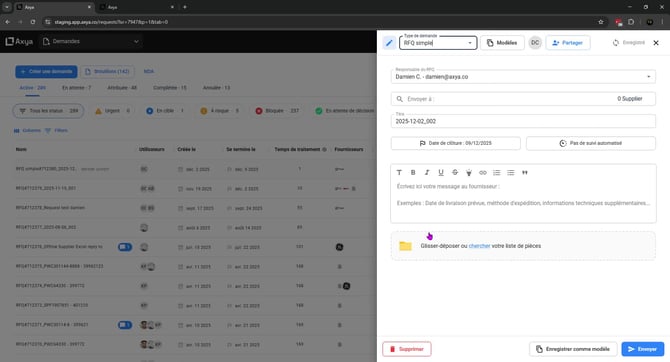The image size is (670, 362).
Task: Open the Filters panel
Action: pos(56,130)
